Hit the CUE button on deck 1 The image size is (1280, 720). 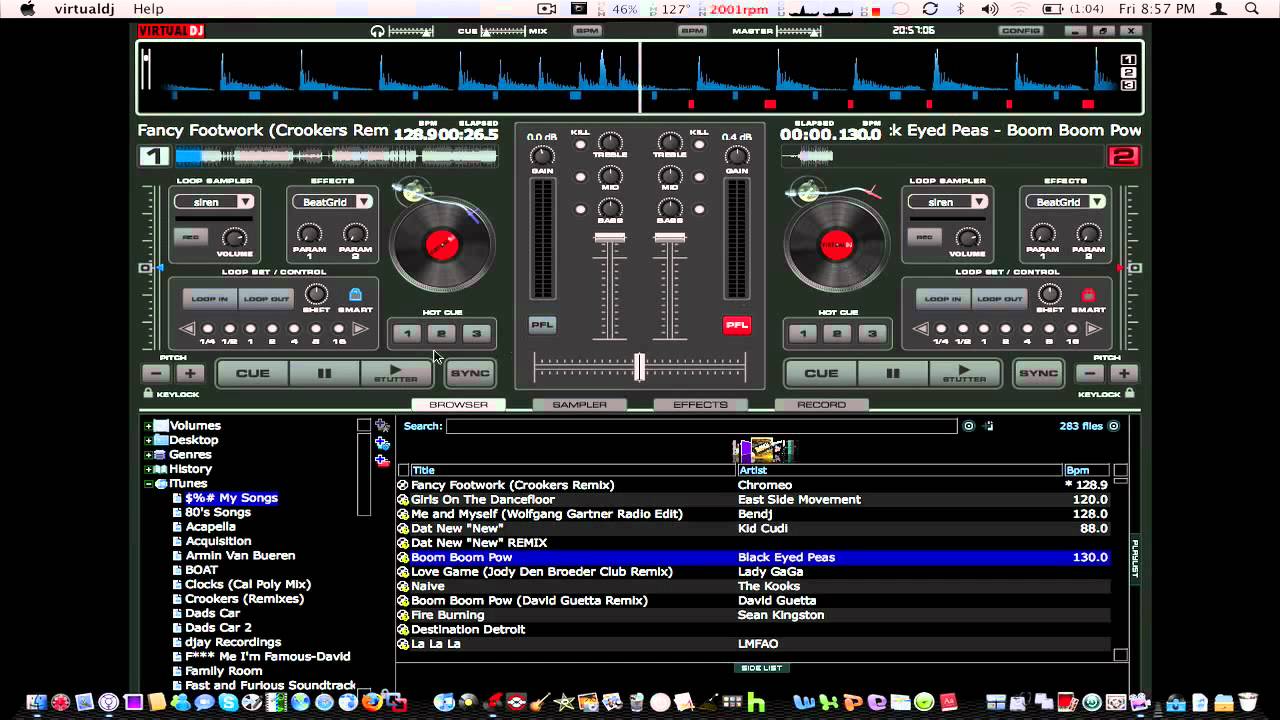(252, 374)
